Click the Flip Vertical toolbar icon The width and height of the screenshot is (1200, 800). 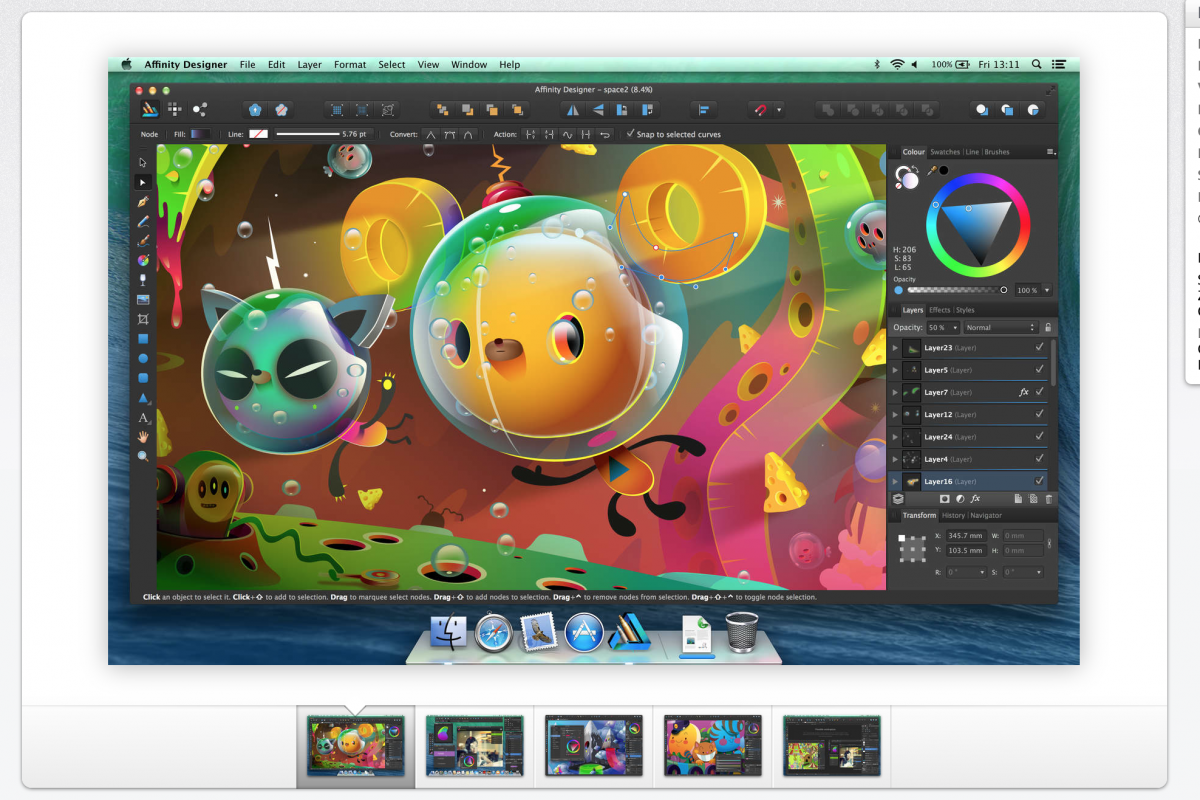pos(598,110)
